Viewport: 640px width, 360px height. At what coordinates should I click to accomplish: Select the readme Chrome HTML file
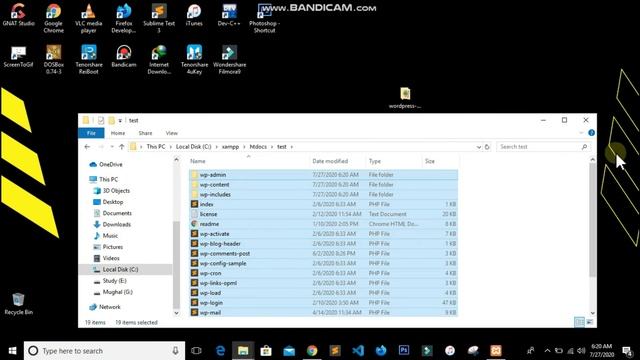point(323,224)
